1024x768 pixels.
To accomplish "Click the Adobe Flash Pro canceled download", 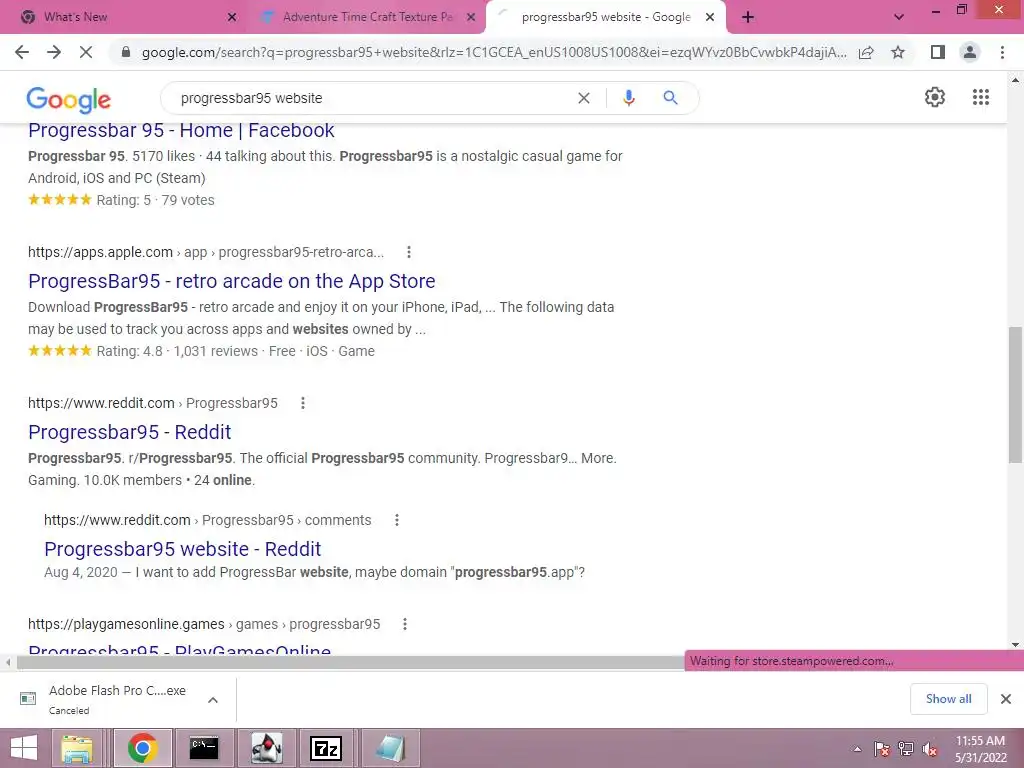I will 118,699.
